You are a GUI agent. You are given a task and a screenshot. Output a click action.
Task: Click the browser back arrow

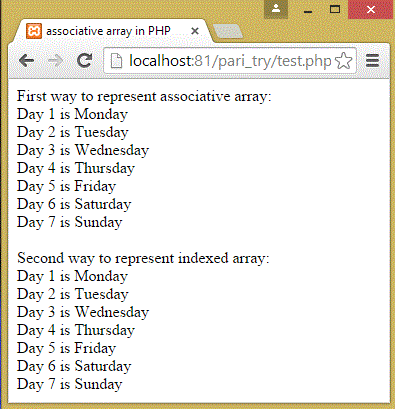27,60
